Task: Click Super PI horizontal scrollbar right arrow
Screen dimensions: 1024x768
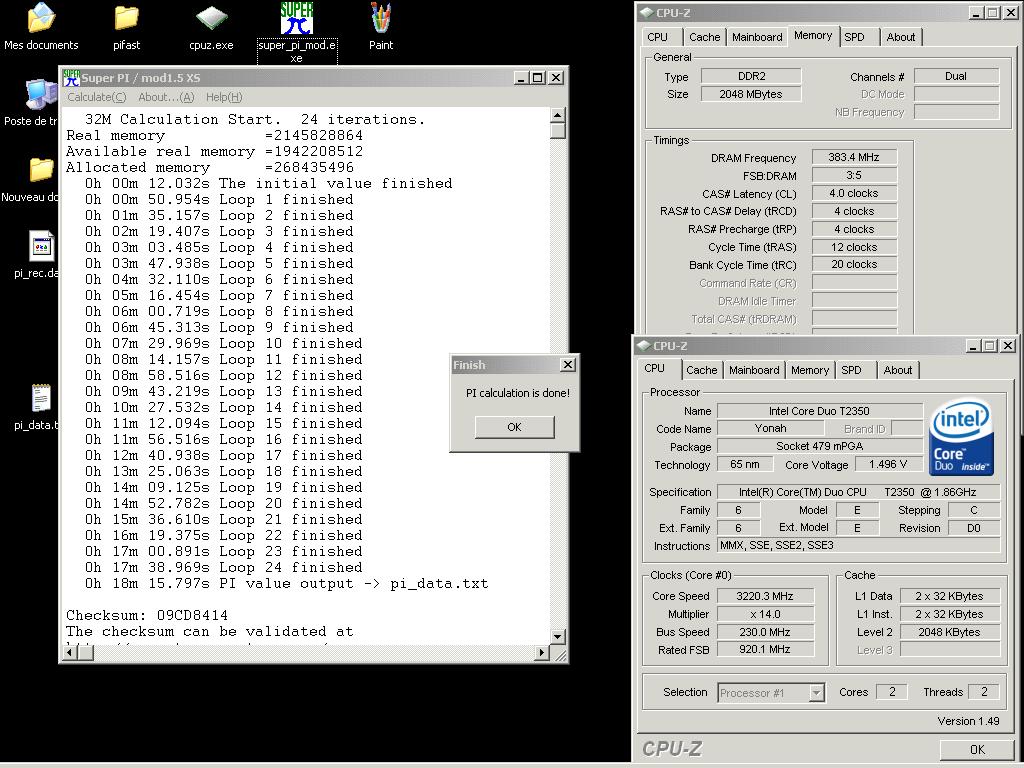Action: 542,652
